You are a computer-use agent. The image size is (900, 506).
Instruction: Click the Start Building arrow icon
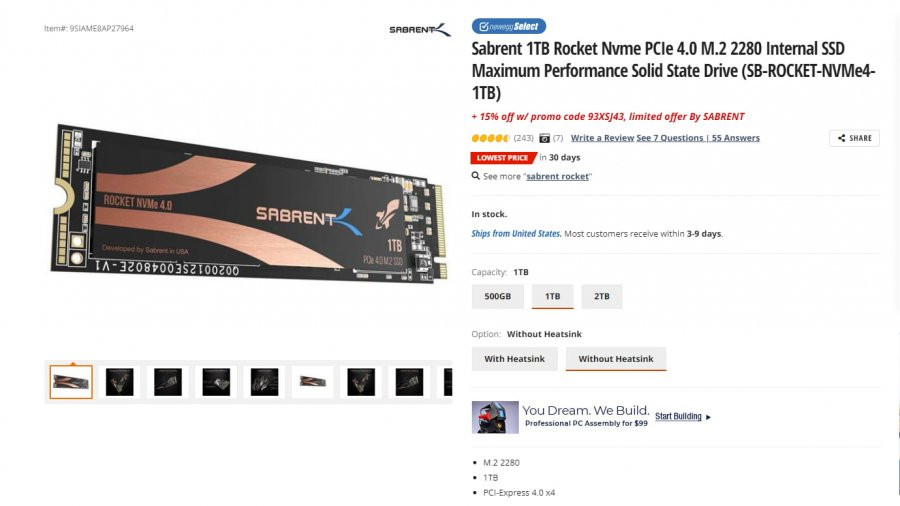pos(708,417)
